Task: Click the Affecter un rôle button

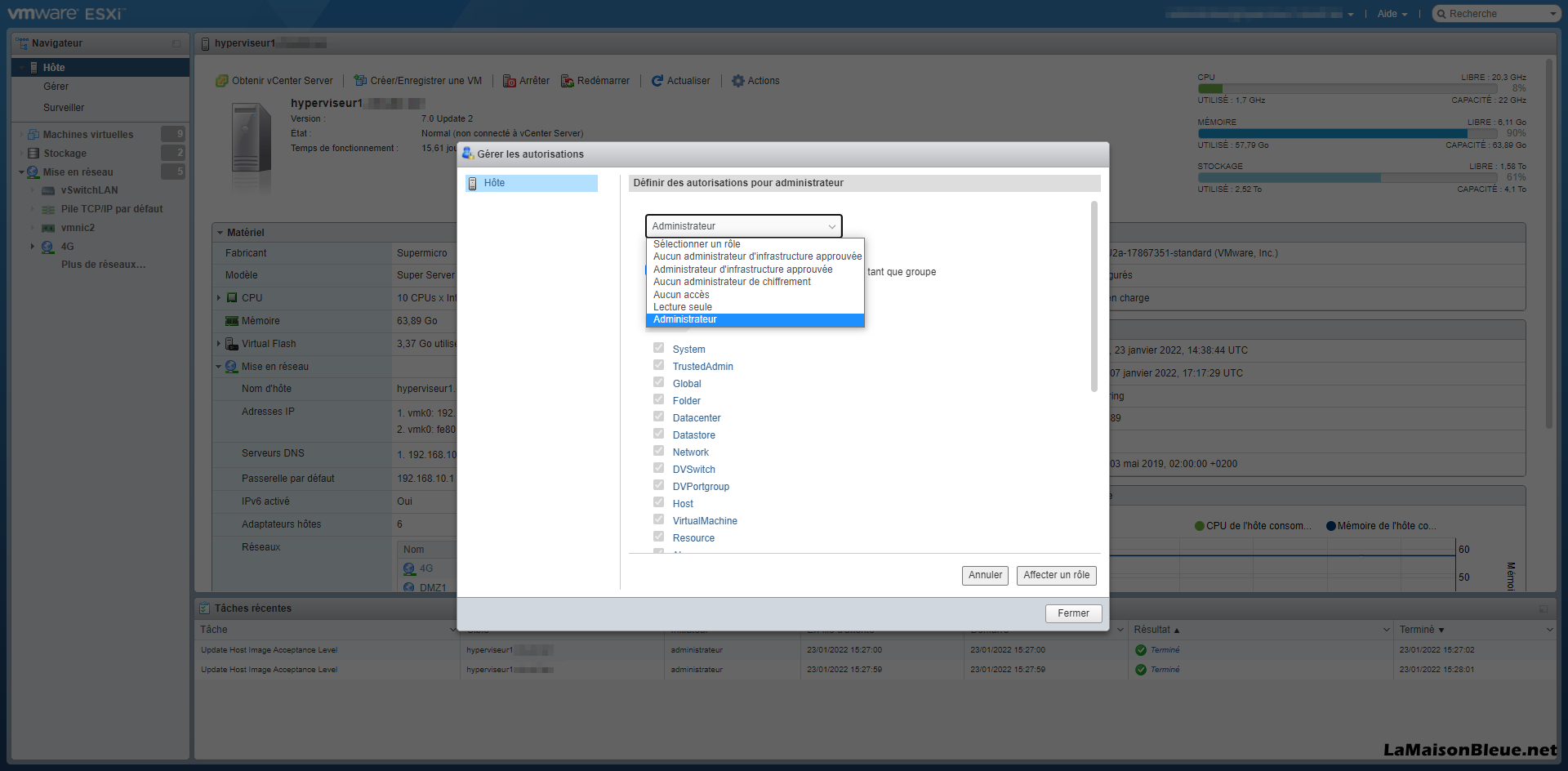Action: pyautogui.click(x=1056, y=576)
